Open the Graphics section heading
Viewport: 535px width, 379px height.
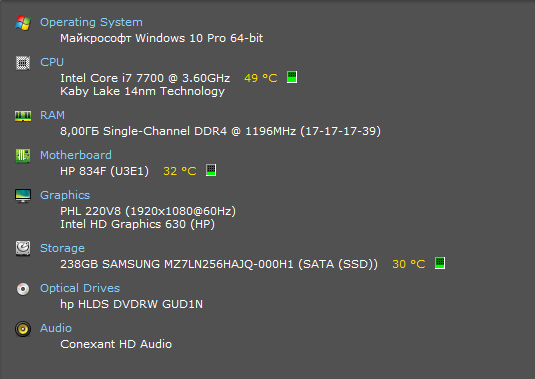(65, 195)
